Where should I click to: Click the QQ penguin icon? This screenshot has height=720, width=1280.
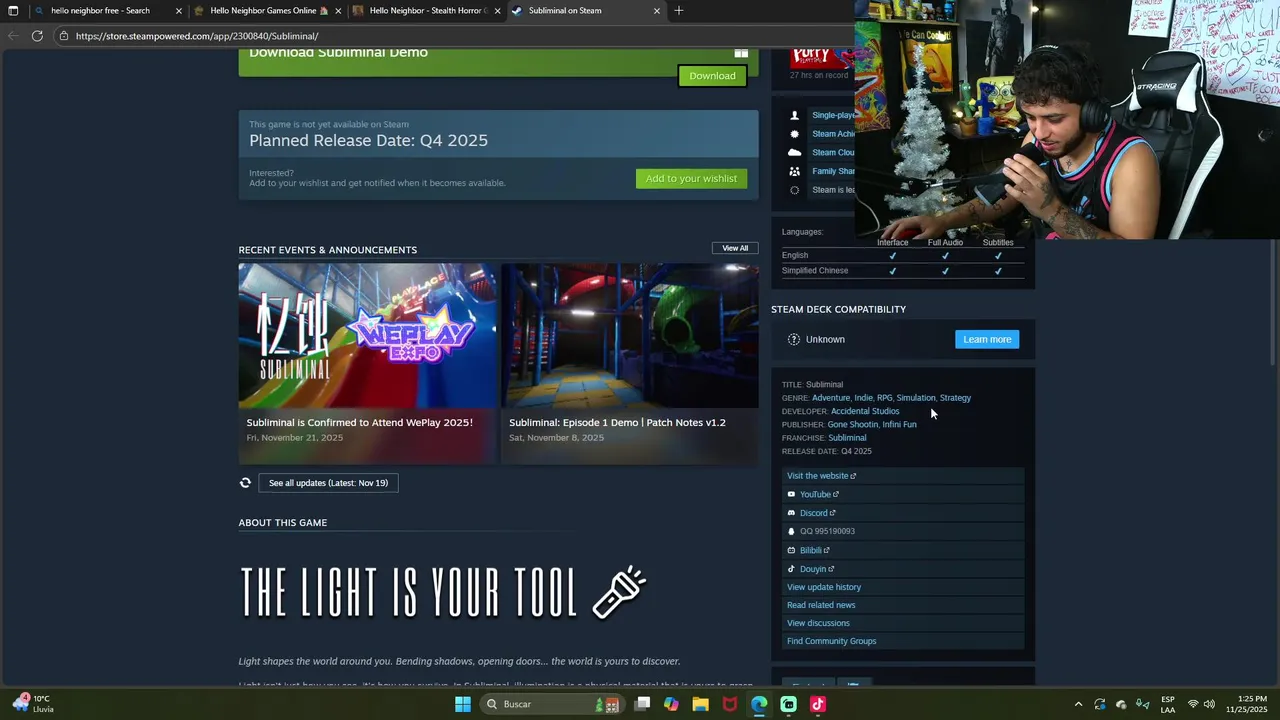pos(791,531)
